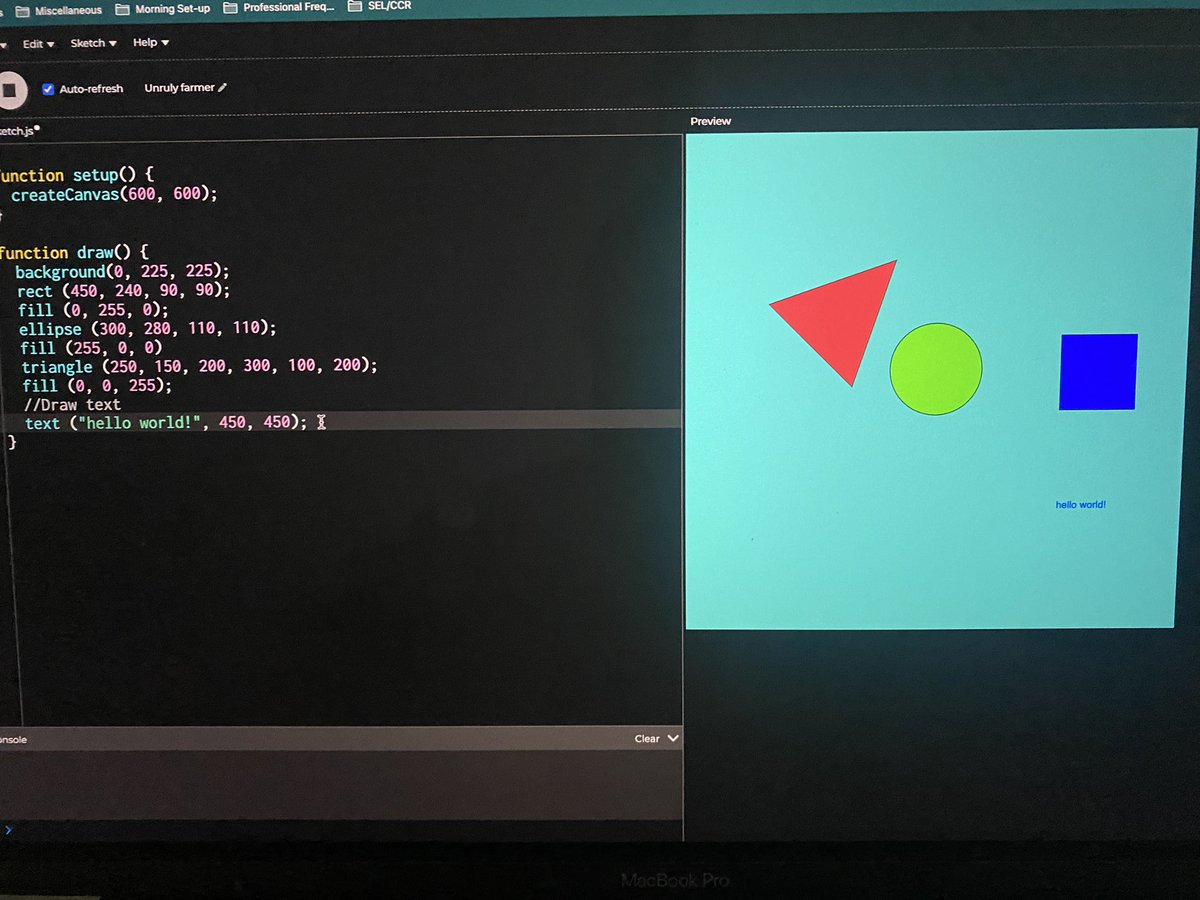Click the function draw() line
Viewport: 1200px width, 900px height.
(x=74, y=252)
